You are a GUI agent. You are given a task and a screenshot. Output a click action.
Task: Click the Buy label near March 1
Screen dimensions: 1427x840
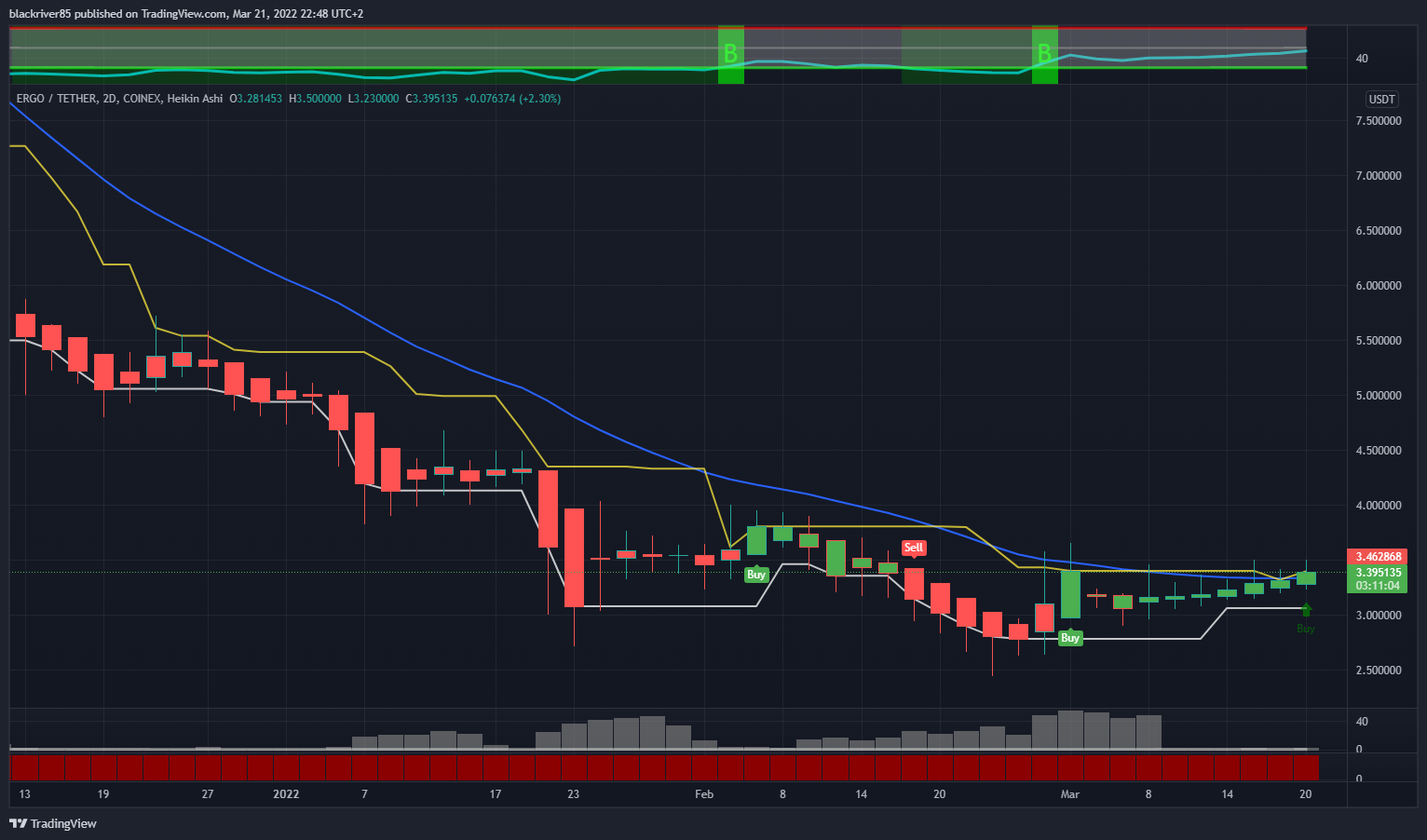point(1070,638)
